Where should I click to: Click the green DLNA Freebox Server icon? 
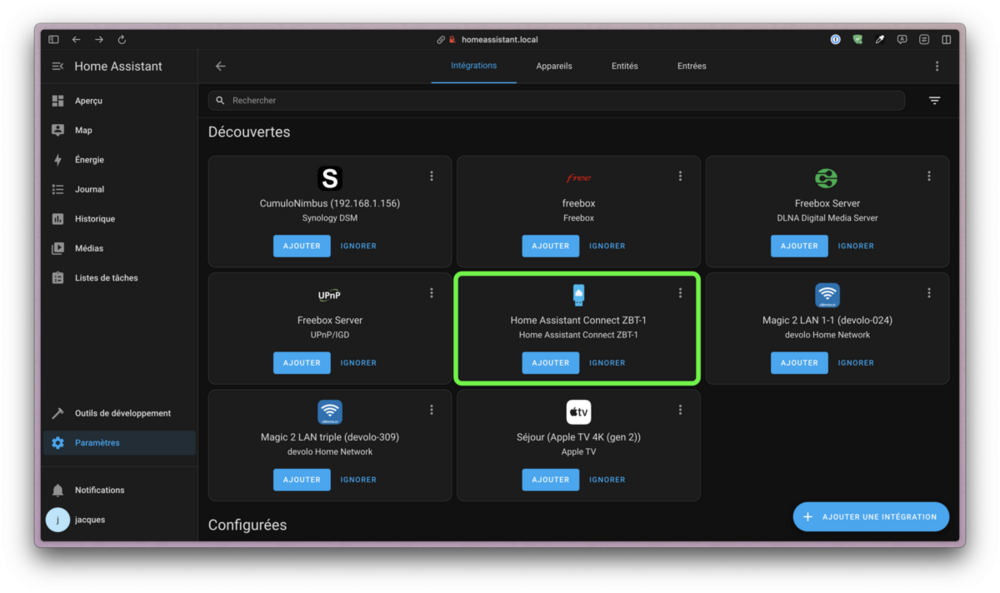827,179
